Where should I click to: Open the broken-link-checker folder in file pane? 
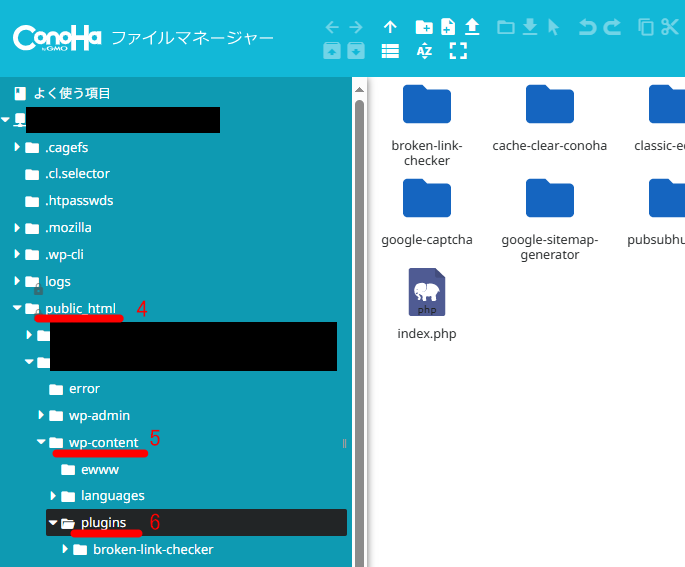[427, 126]
